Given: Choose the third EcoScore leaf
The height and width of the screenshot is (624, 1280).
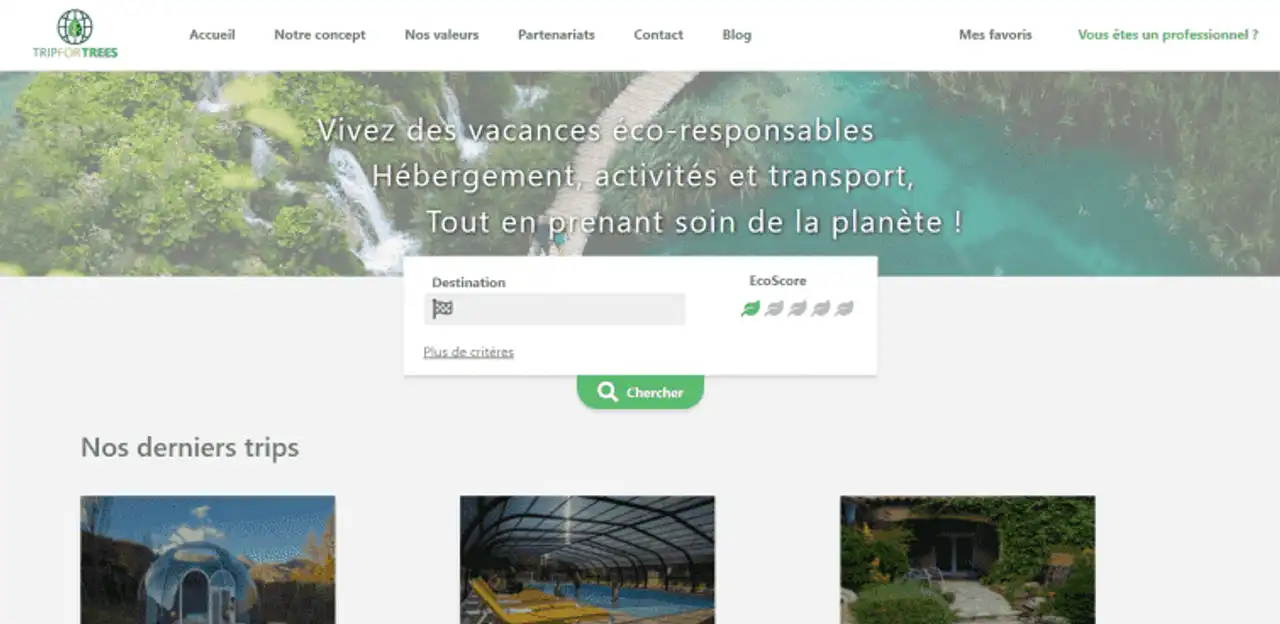Looking at the screenshot, I should pyautogui.click(x=797, y=308).
